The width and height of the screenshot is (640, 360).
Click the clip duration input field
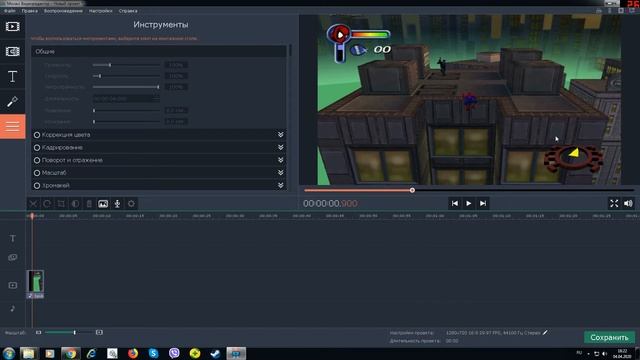[126, 98]
